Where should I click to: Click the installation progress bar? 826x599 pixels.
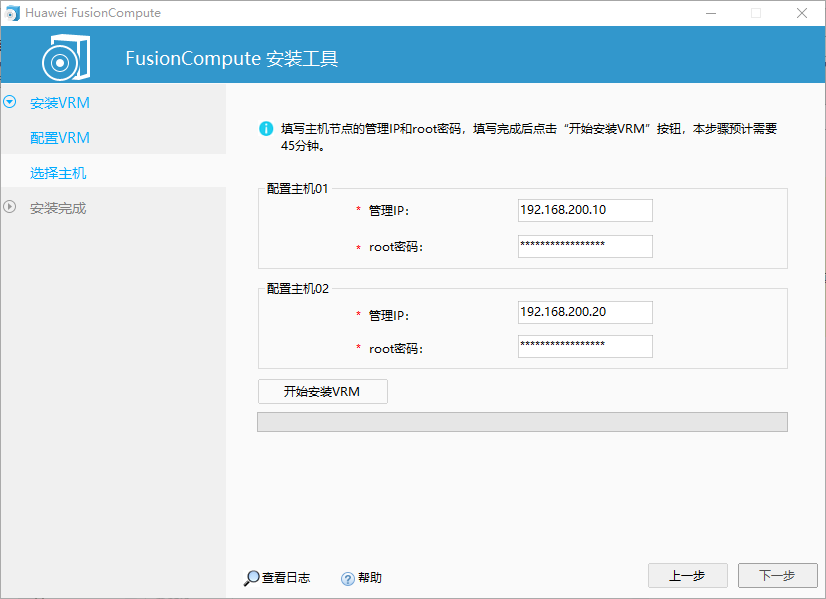point(522,422)
